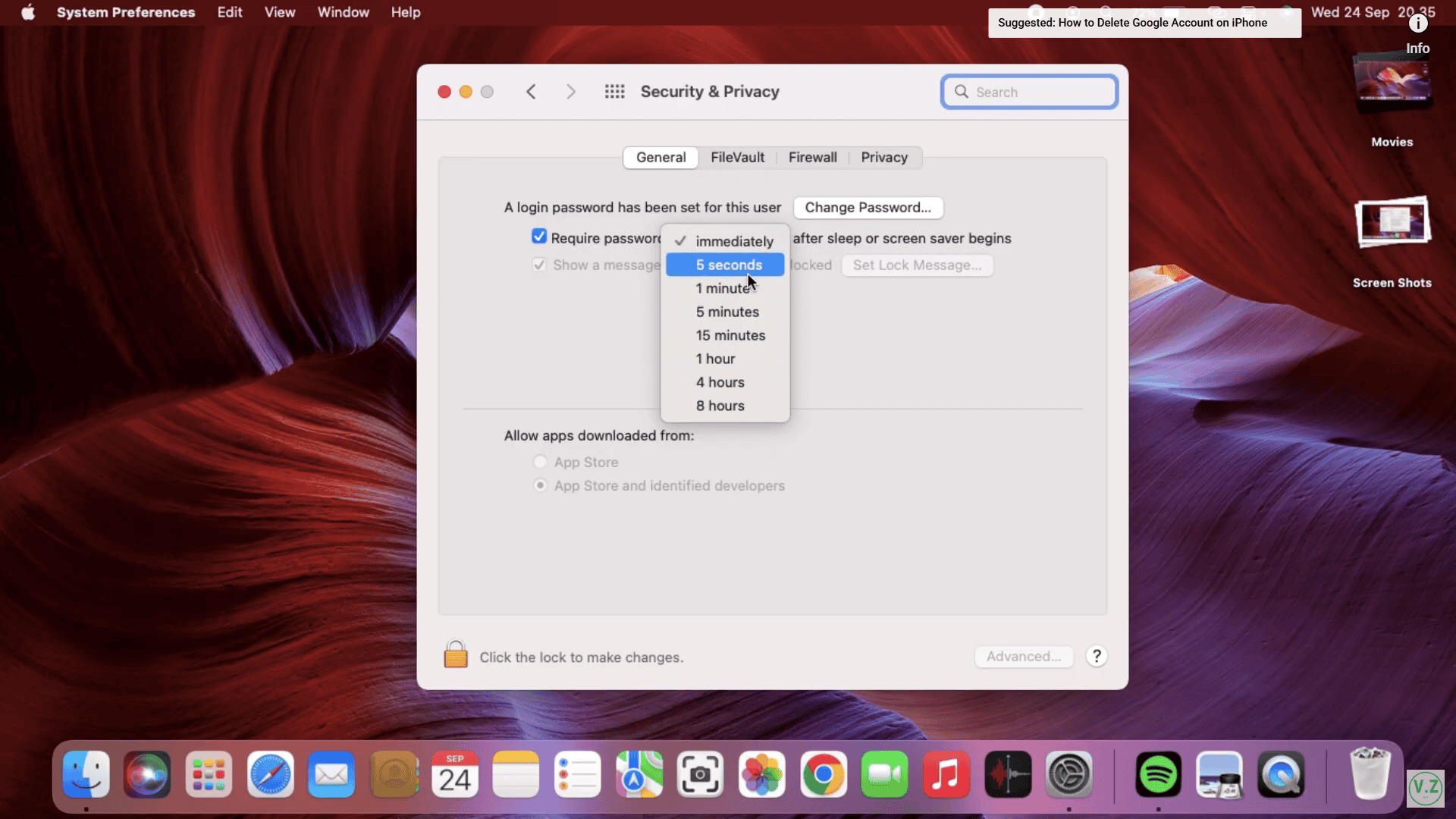Switch to the Firewall tab
This screenshot has height=819, width=1456.
[812, 157]
